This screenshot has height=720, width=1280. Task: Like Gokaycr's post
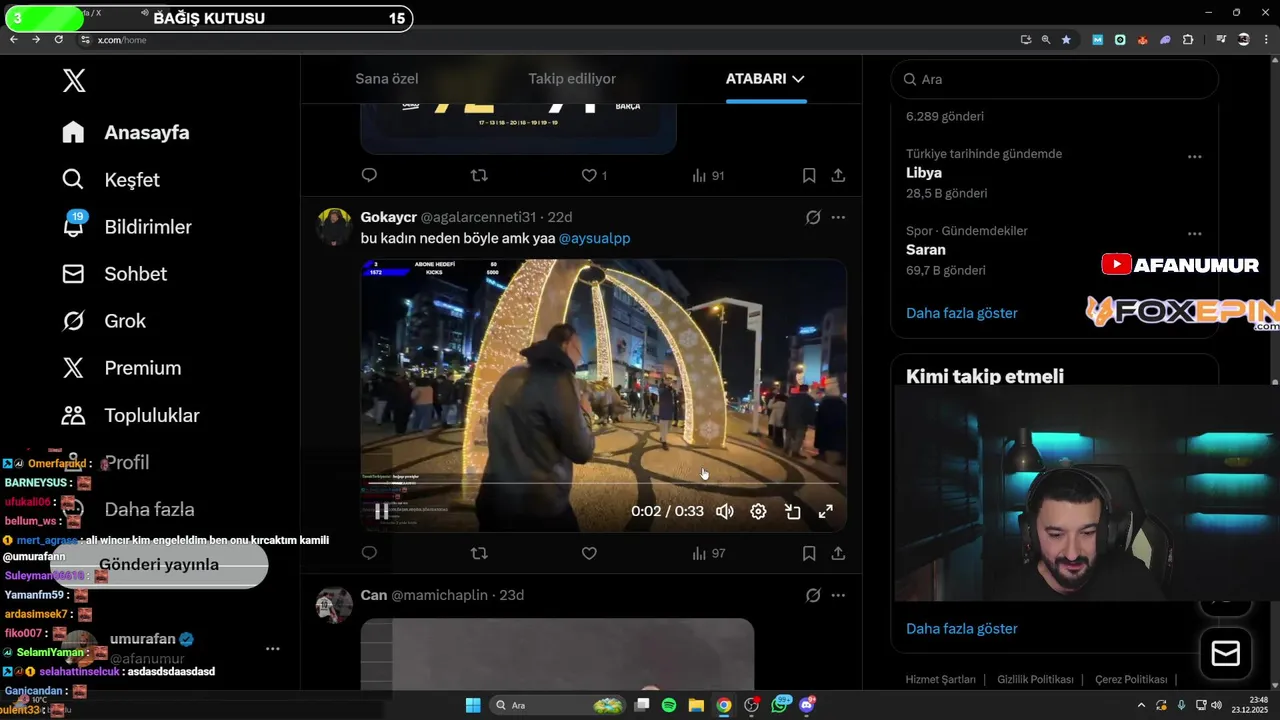pos(589,553)
